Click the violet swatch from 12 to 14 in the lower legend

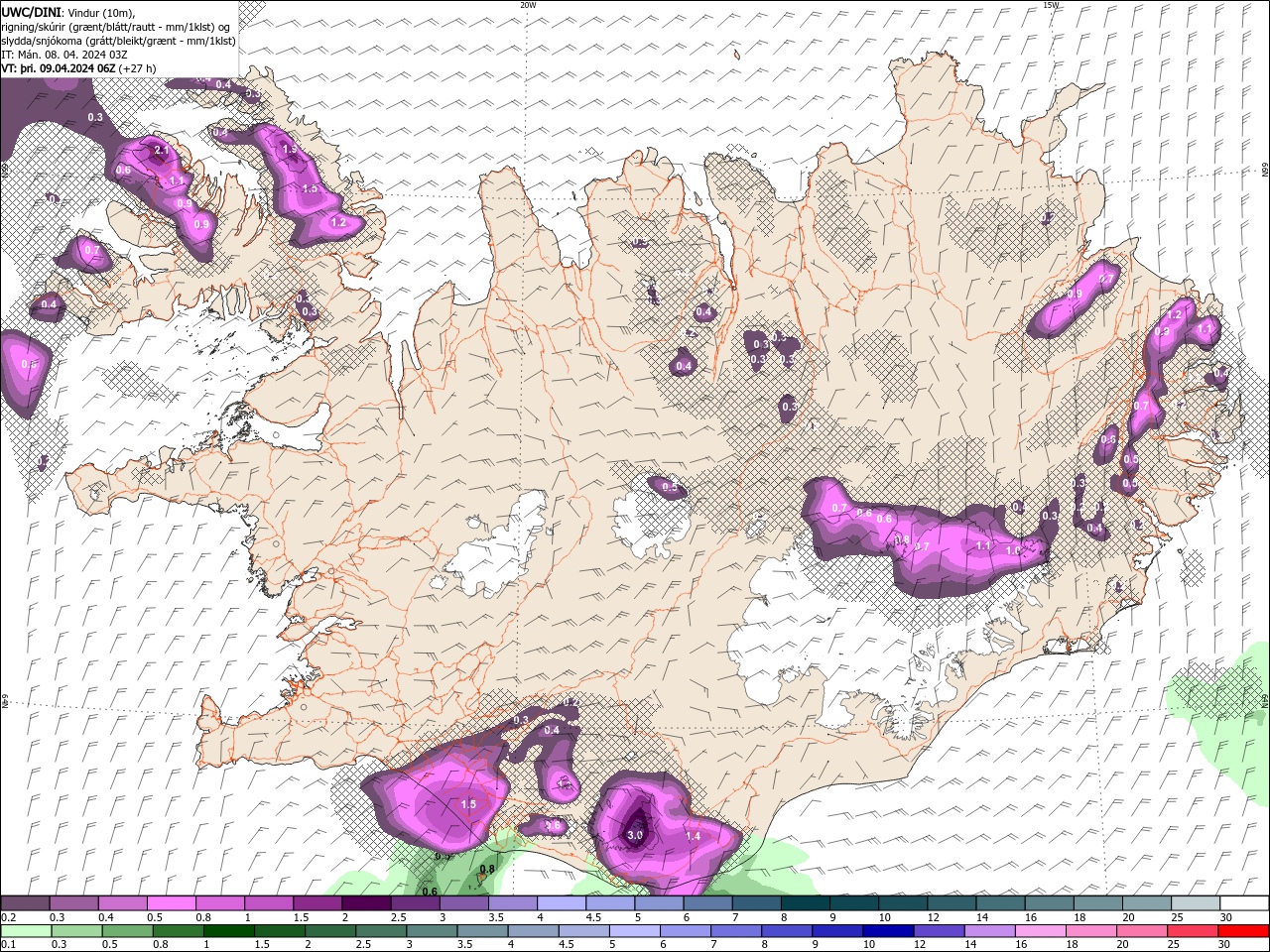(x=938, y=931)
